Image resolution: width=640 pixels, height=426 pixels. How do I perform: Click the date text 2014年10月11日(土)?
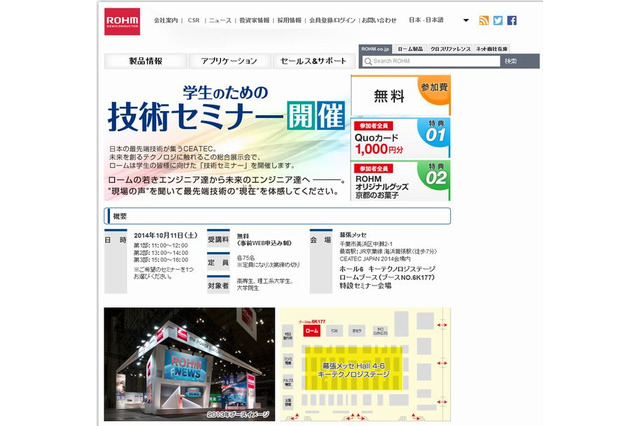pos(165,235)
